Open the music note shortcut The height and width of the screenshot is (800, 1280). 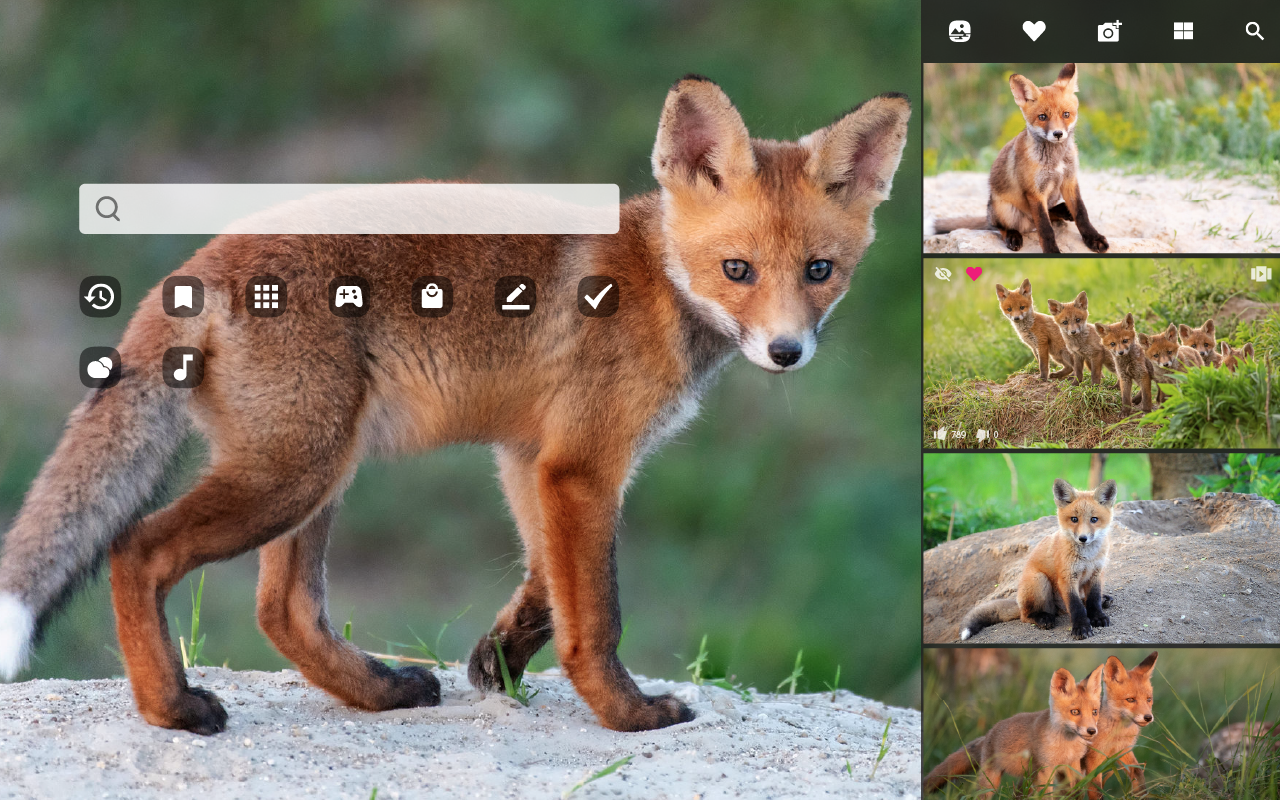point(183,367)
